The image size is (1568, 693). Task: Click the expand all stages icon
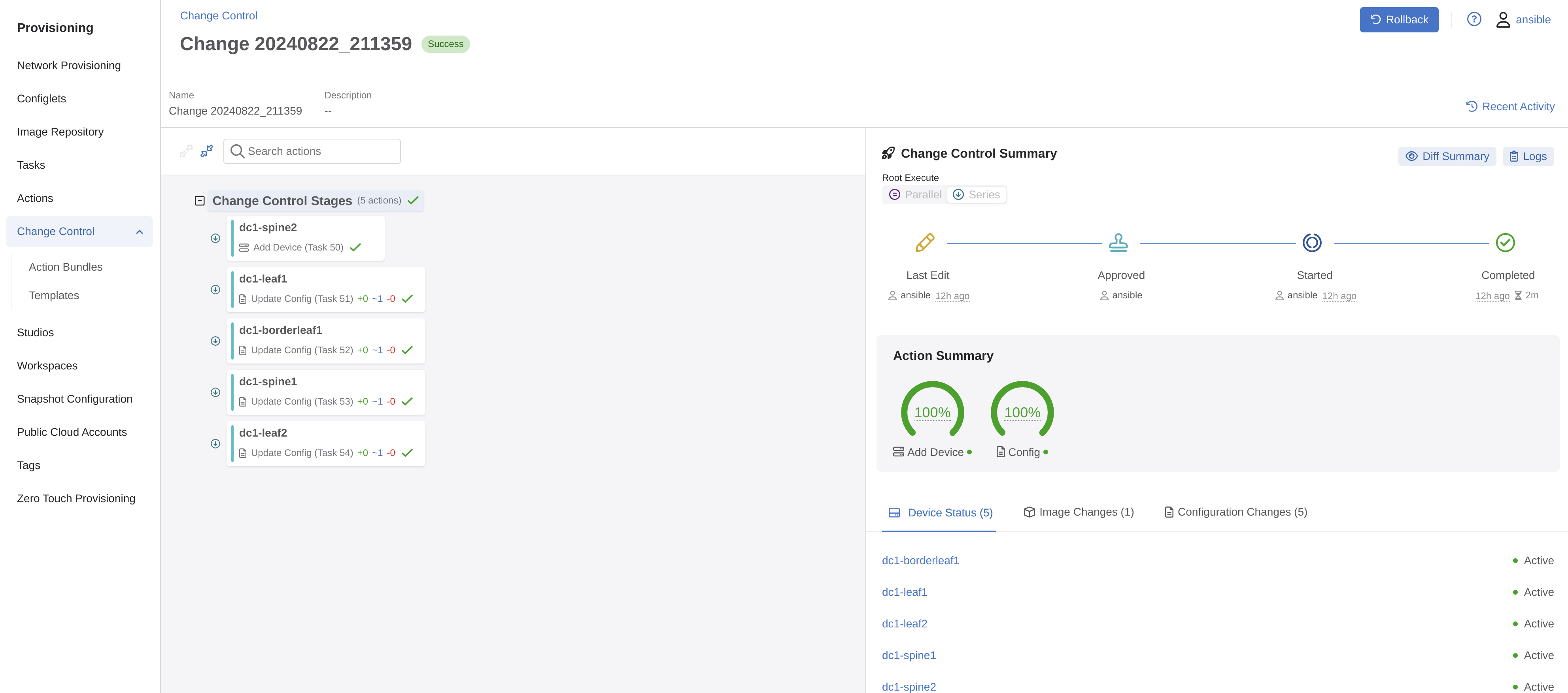coord(186,151)
